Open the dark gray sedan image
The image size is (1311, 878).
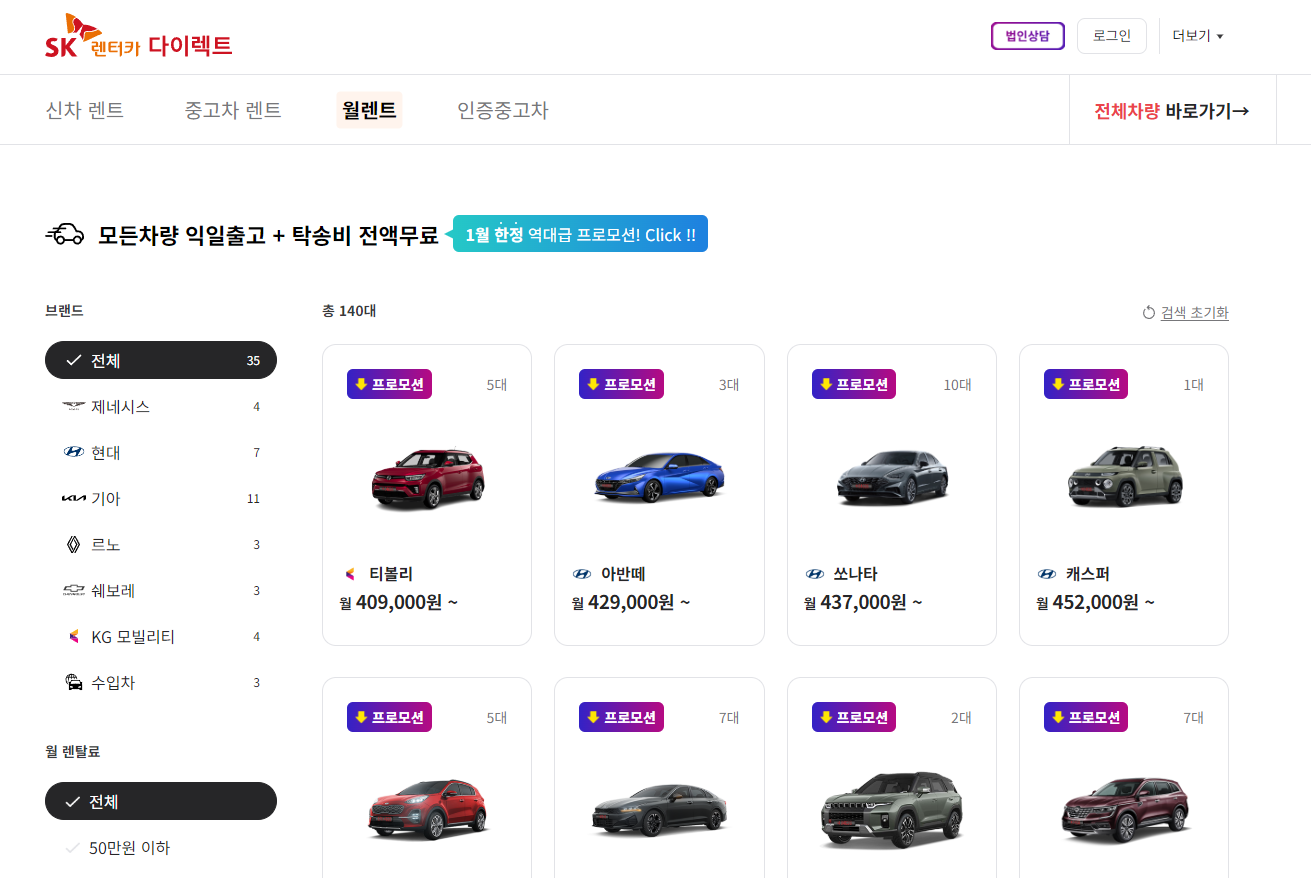(659, 808)
